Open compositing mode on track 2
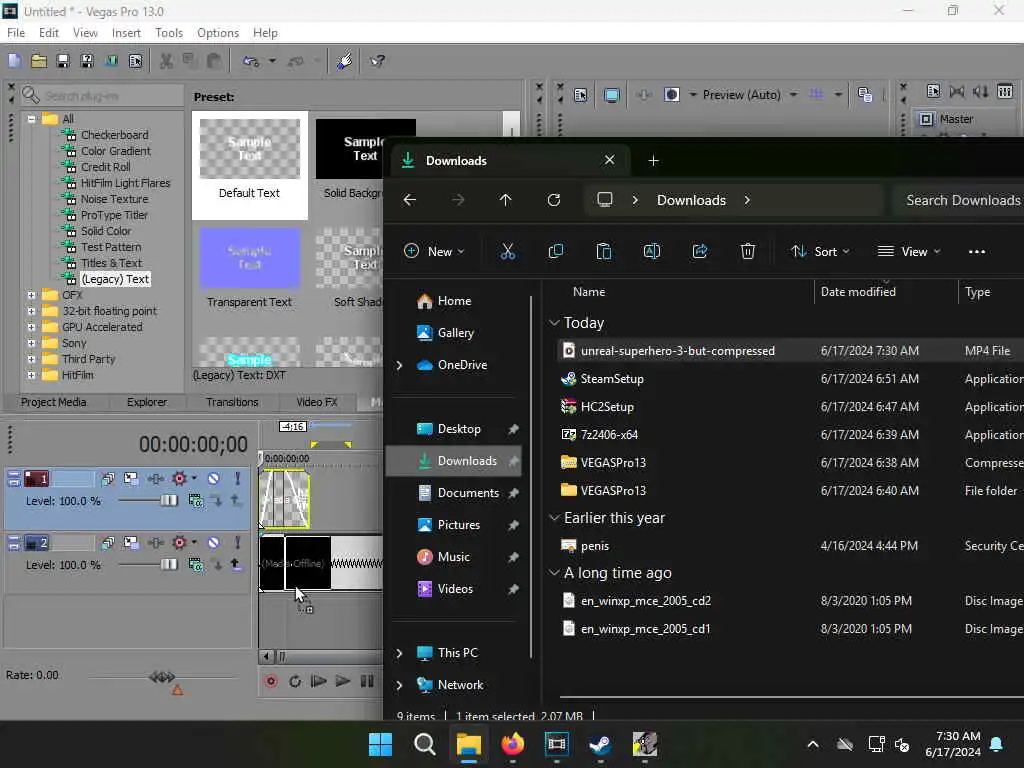This screenshot has height=768, width=1024. (195, 565)
